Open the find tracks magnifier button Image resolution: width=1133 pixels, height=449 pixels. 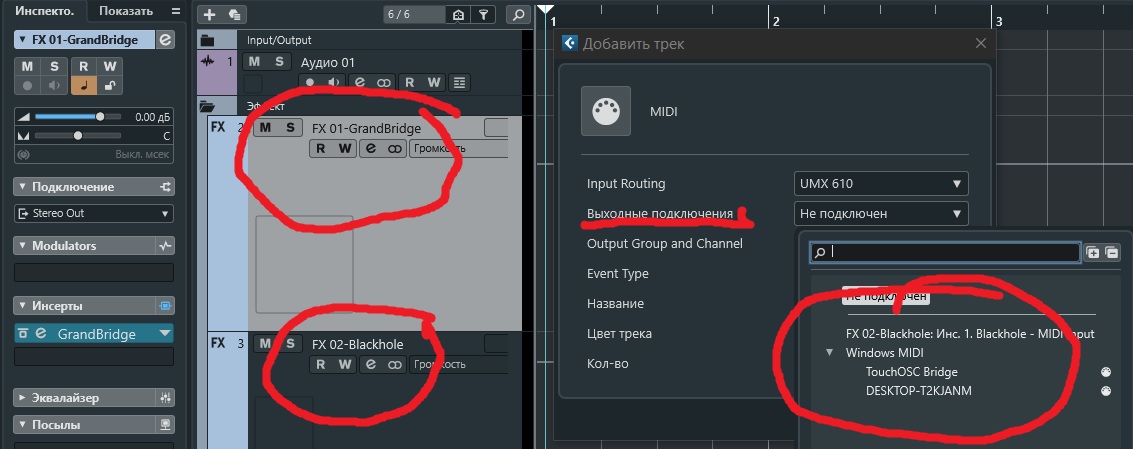coord(518,14)
